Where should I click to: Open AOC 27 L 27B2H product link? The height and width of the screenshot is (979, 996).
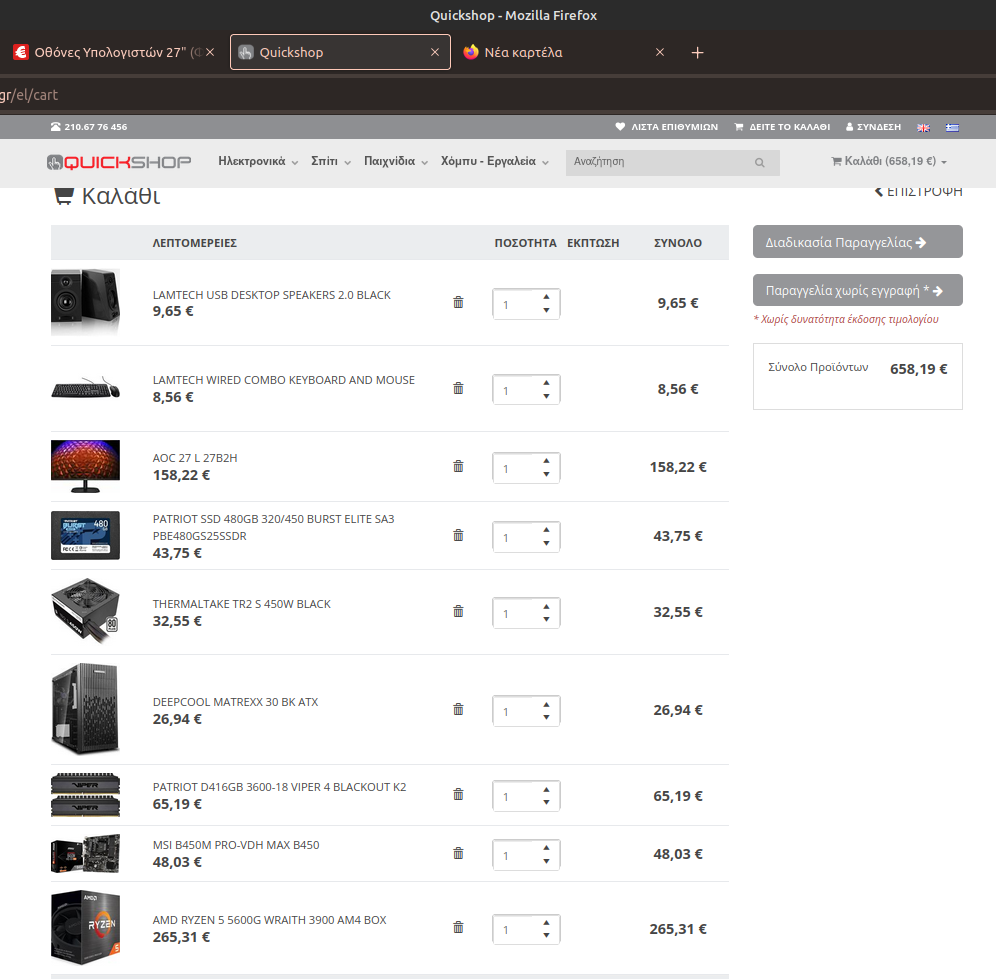(x=195, y=458)
